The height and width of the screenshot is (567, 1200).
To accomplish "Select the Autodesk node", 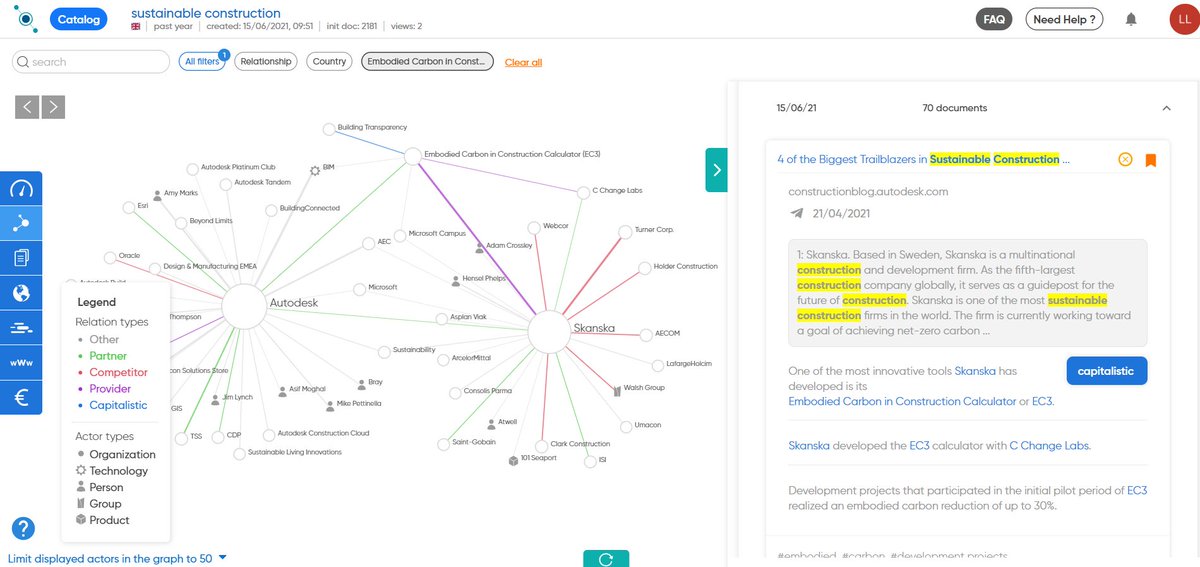I will click(x=243, y=305).
